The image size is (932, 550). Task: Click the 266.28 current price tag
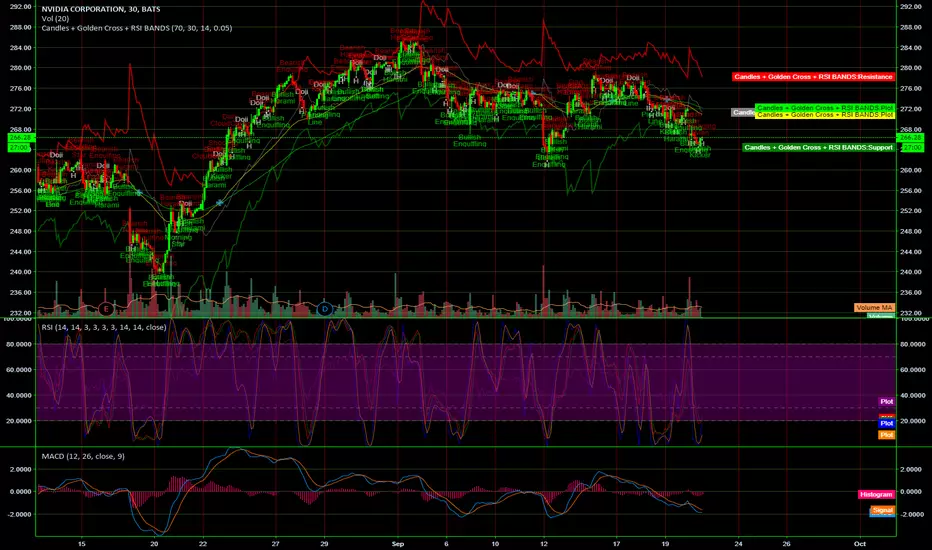[x=910, y=137]
